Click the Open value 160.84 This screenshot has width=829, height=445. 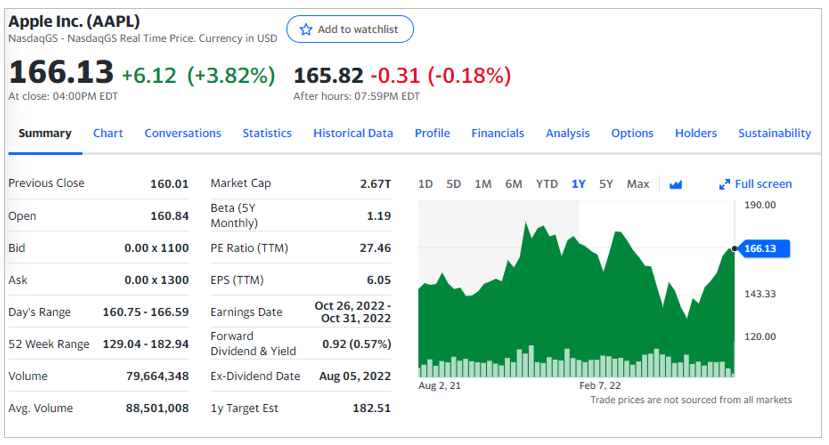(169, 216)
